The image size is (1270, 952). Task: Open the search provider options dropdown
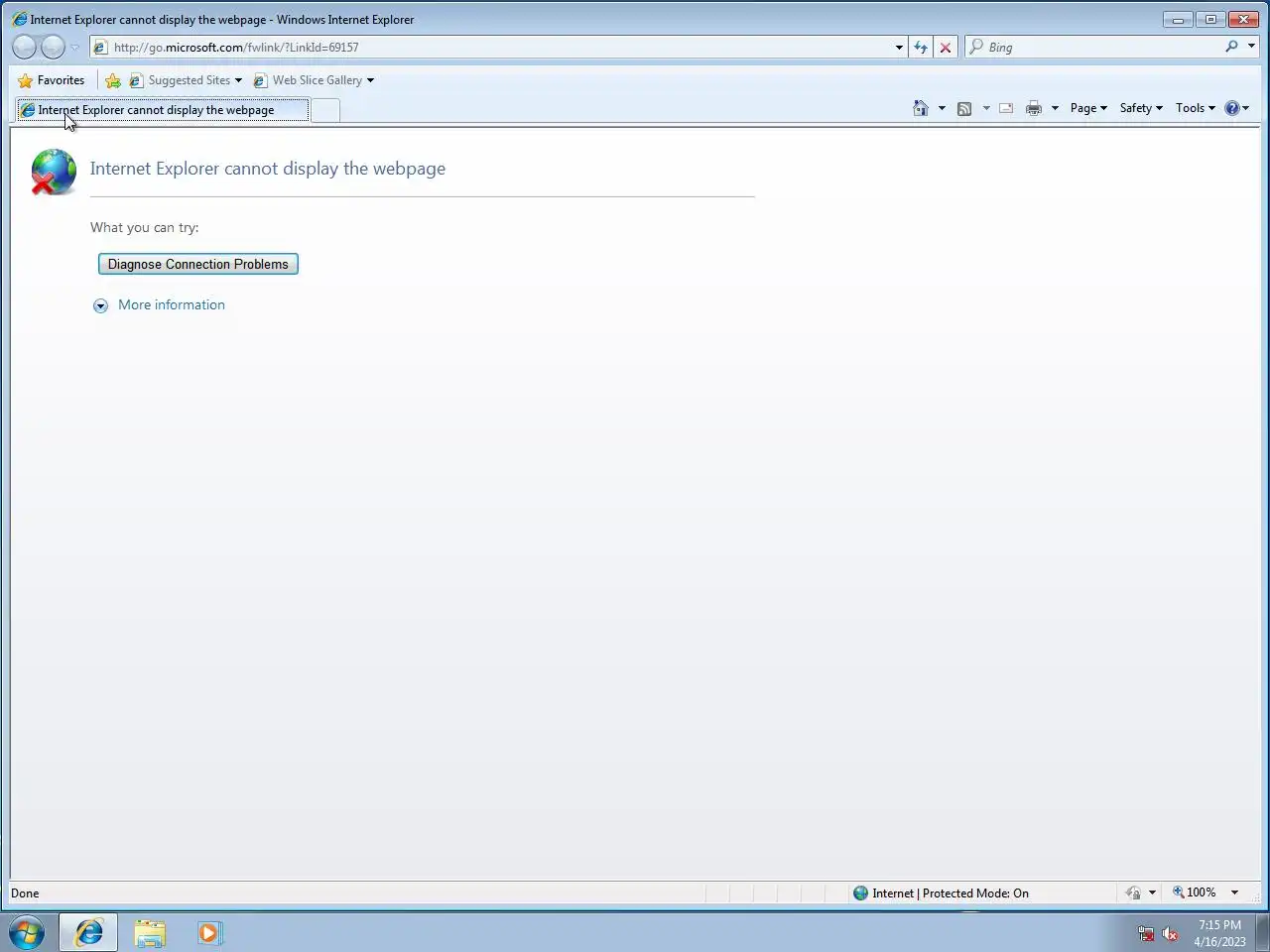point(1251,47)
